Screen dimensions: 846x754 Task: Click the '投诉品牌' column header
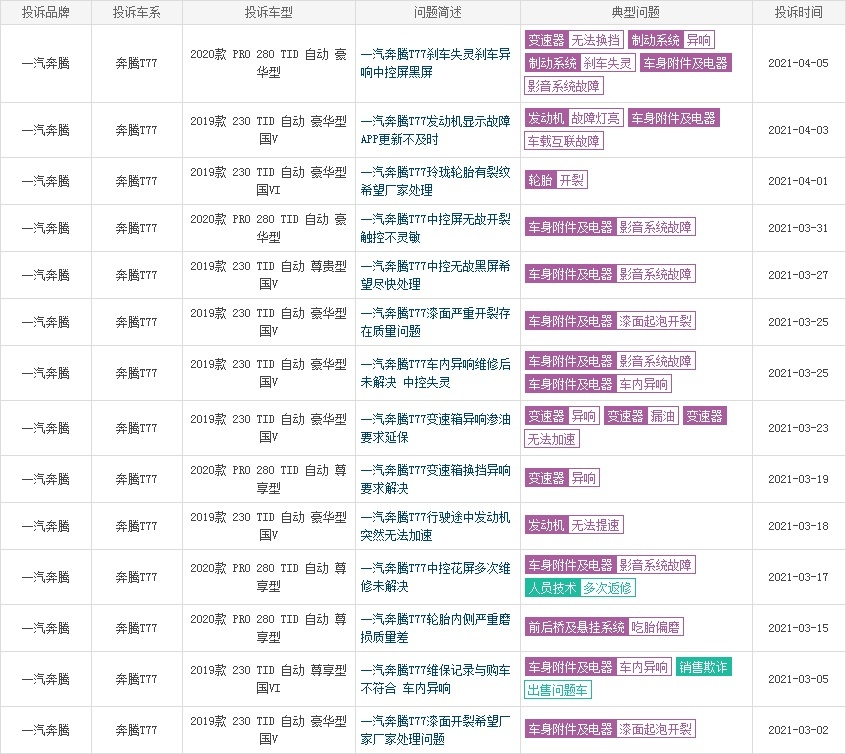click(x=46, y=12)
